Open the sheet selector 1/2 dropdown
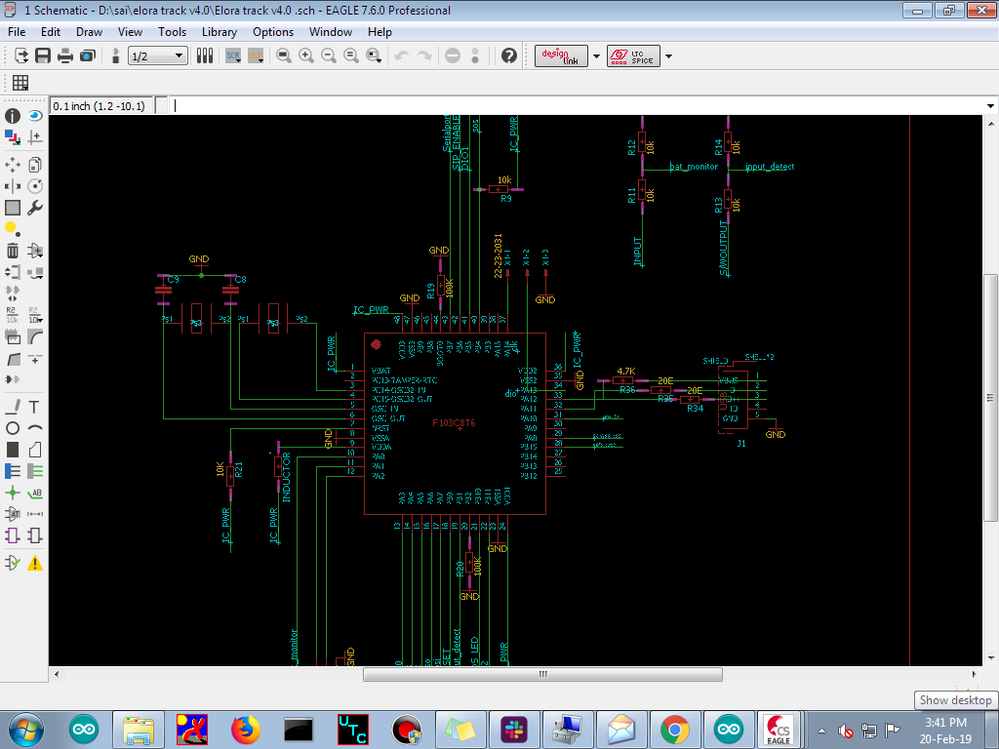The height and width of the screenshot is (749, 999). (157, 56)
